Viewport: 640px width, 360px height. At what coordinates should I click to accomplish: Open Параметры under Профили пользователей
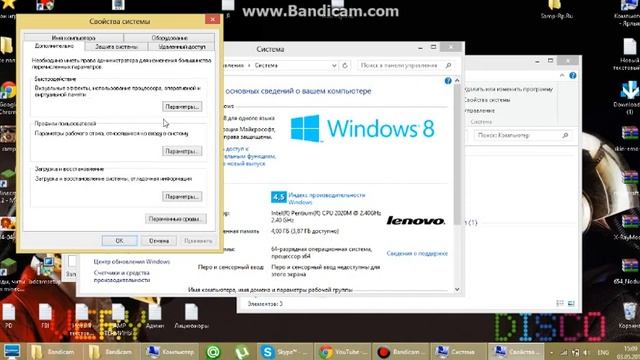[x=182, y=151]
